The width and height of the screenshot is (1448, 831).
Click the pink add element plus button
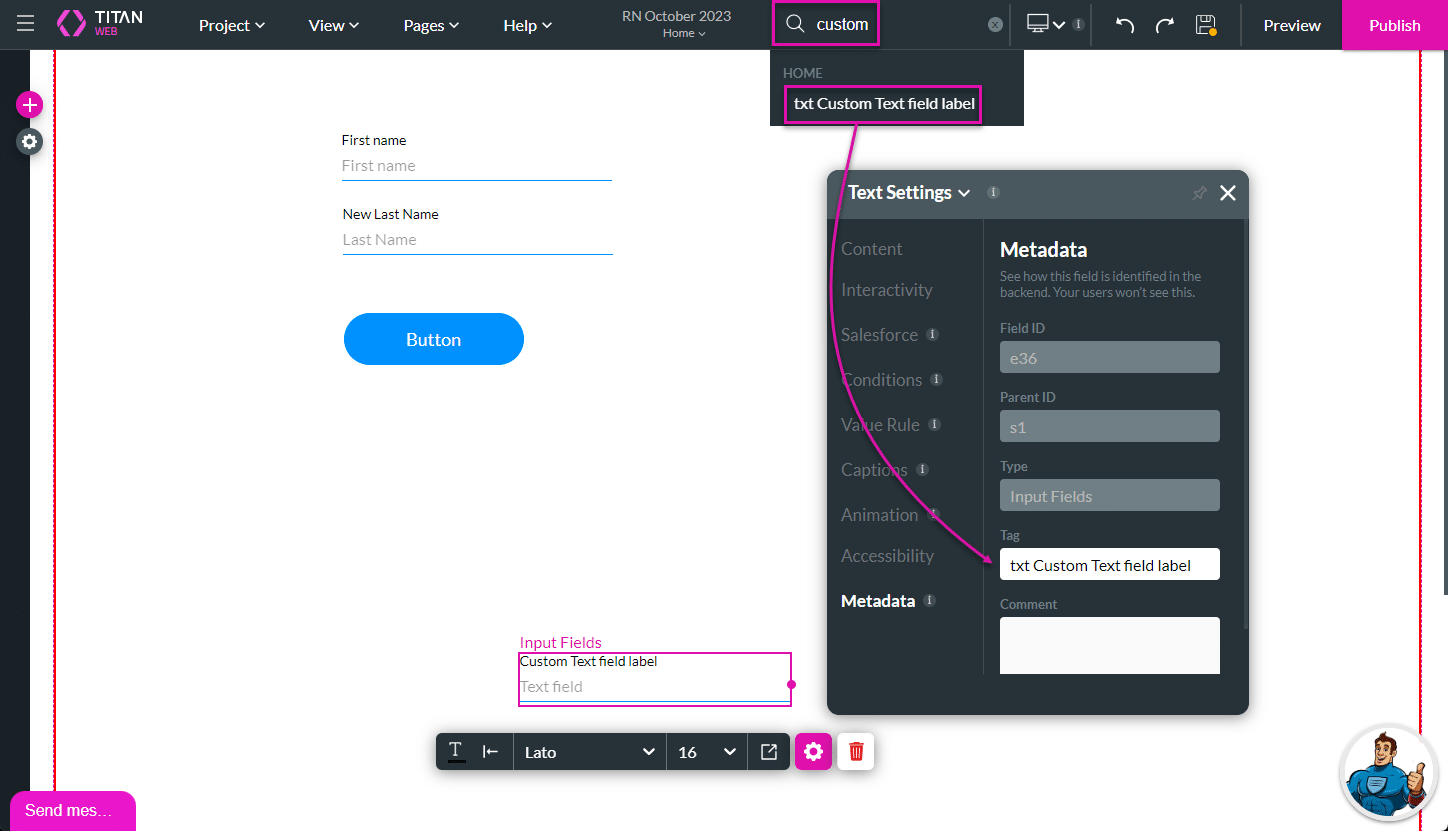click(30, 104)
